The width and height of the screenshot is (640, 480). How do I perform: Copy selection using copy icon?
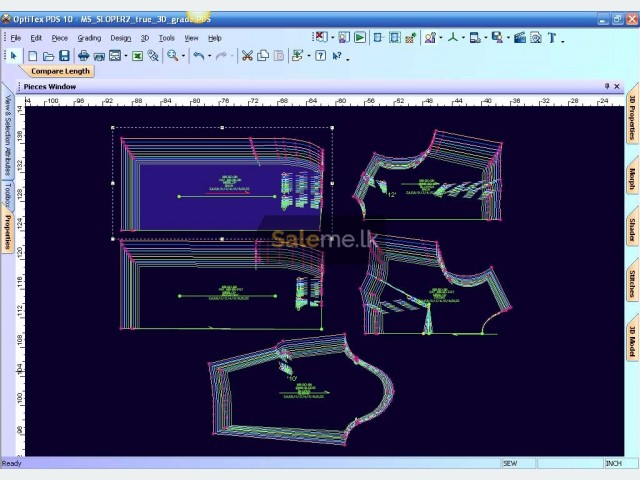(x=263, y=56)
